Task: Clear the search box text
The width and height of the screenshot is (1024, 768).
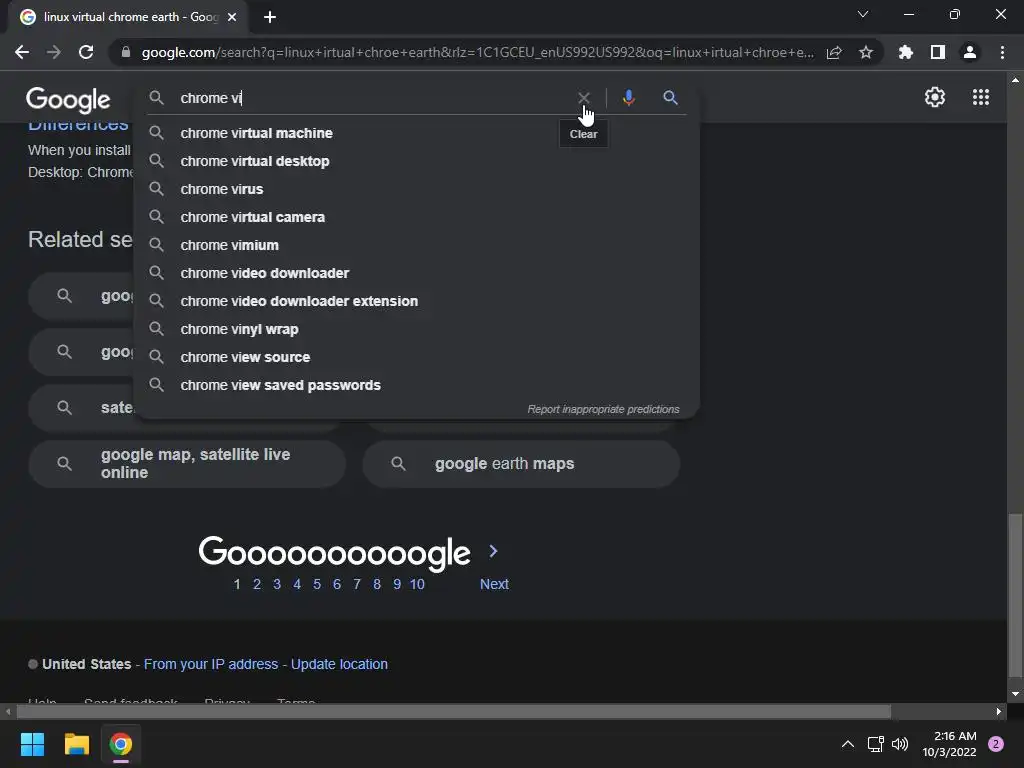Action: click(x=583, y=98)
